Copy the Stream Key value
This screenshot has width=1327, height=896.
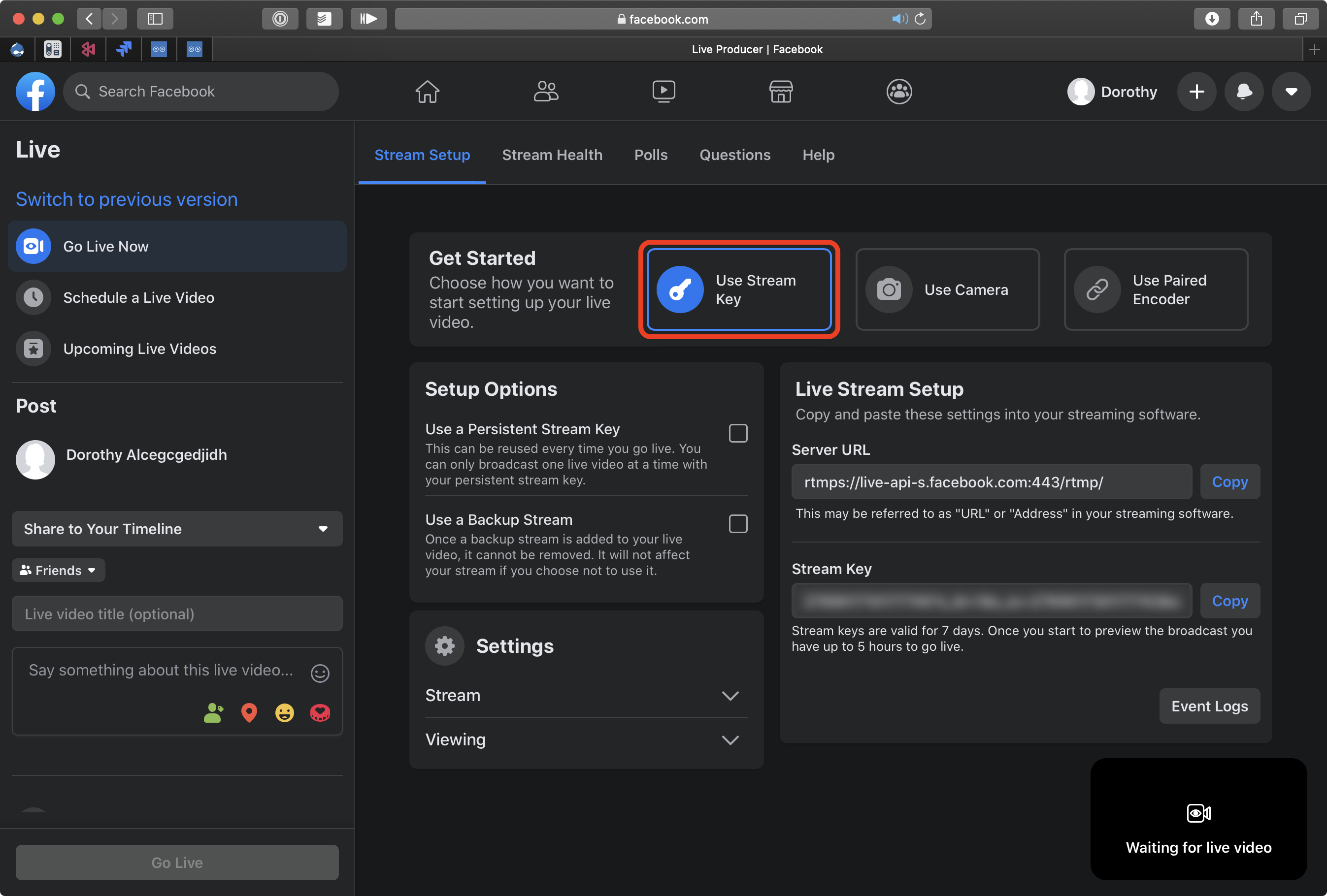click(x=1229, y=601)
